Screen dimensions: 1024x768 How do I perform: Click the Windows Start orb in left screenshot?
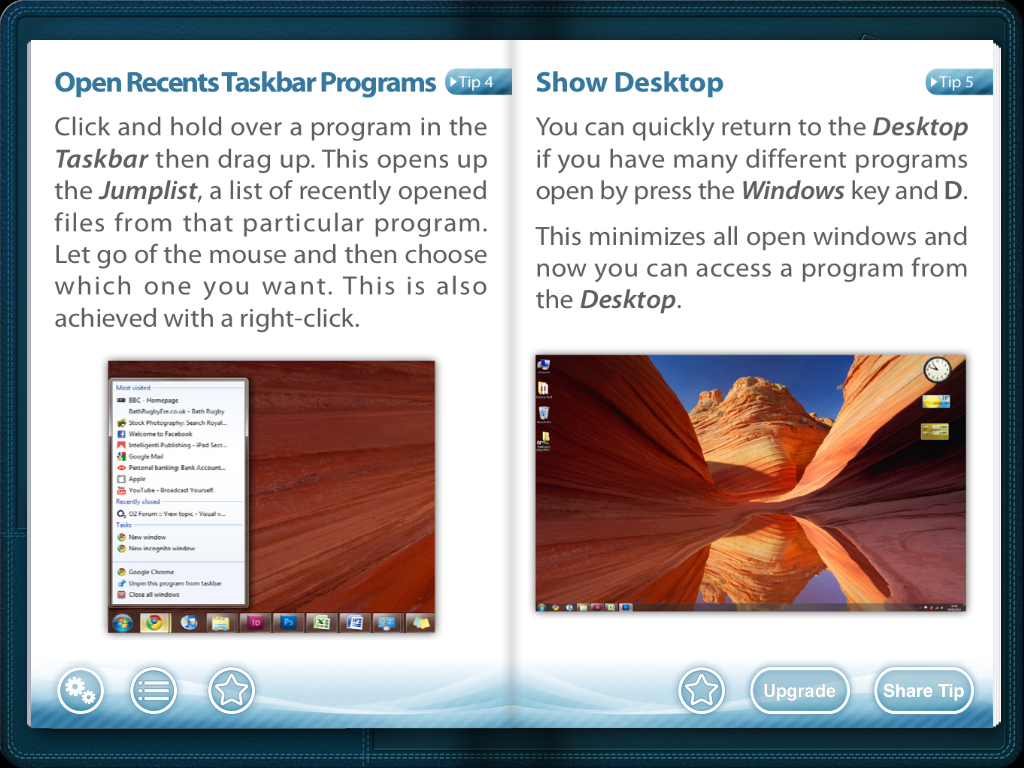point(122,622)
